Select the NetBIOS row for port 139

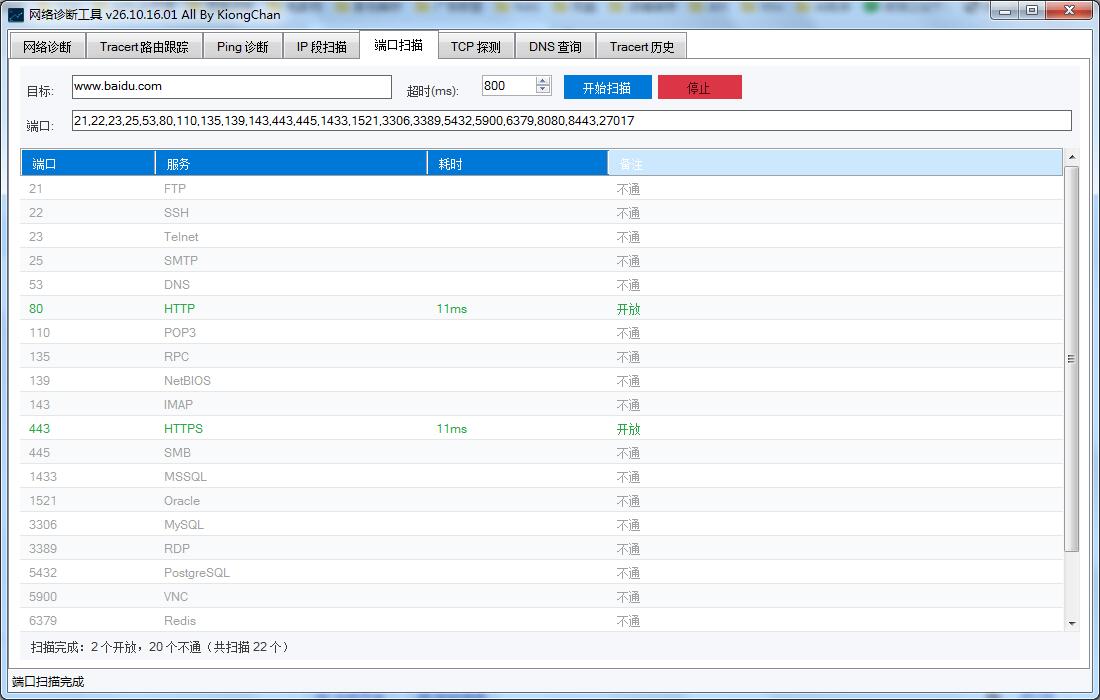click(x=542, y=380)
